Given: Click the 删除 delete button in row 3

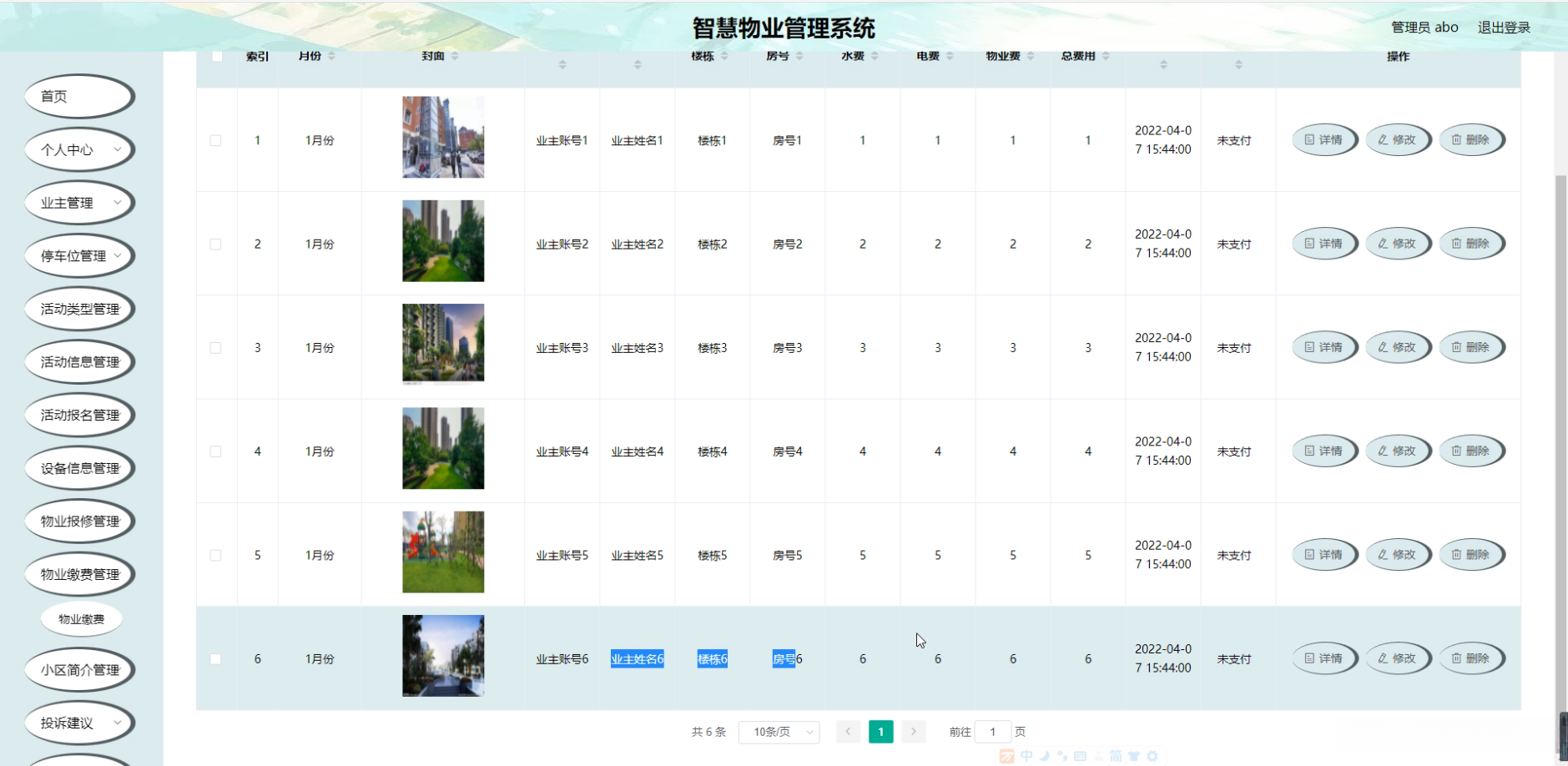Looking at the screenshot, I should point(1470,347).
